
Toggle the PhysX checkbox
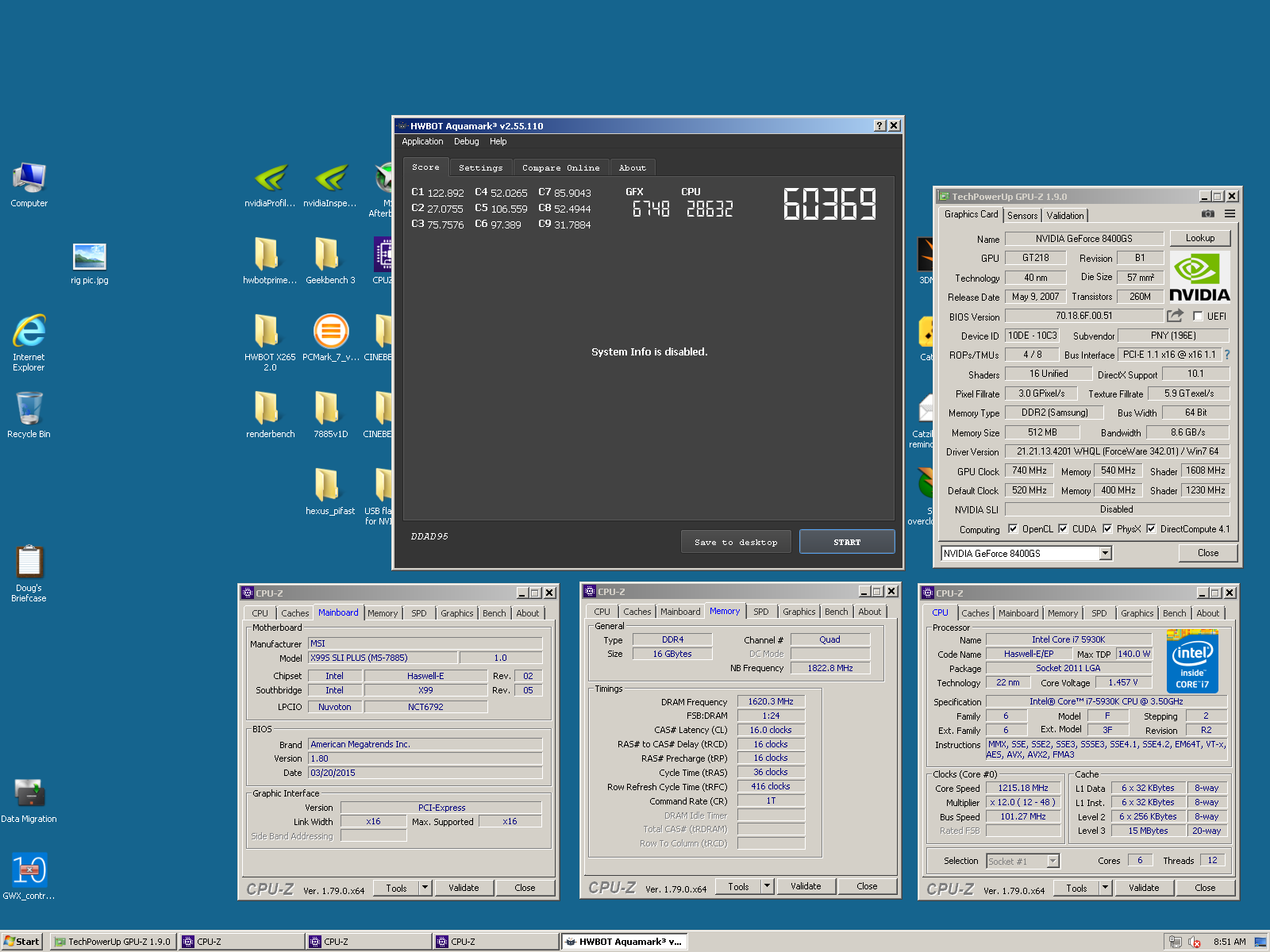[x=1107, y=529]
